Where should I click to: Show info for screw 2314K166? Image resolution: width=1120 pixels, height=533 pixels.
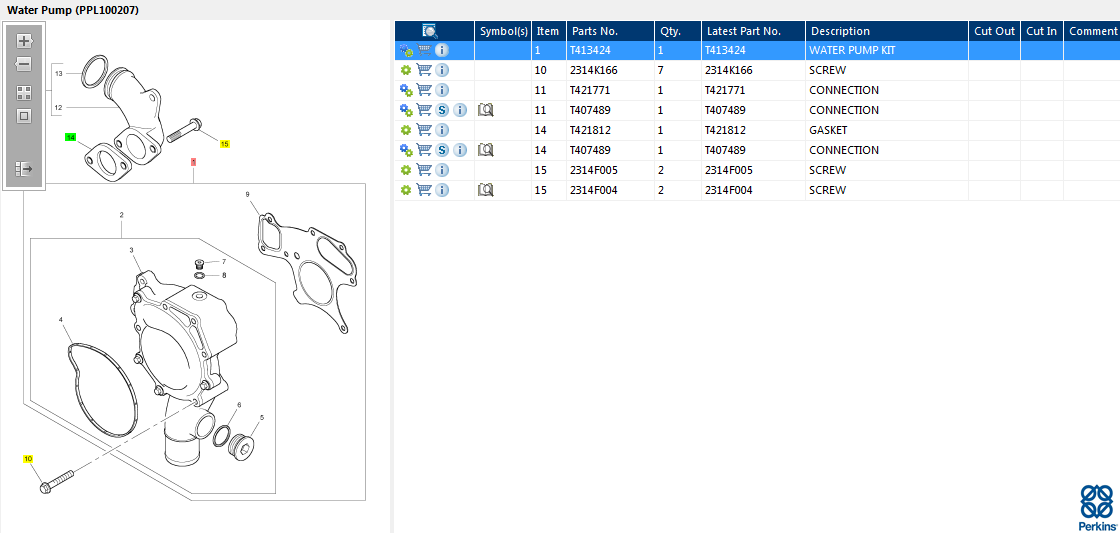(442, 70)
